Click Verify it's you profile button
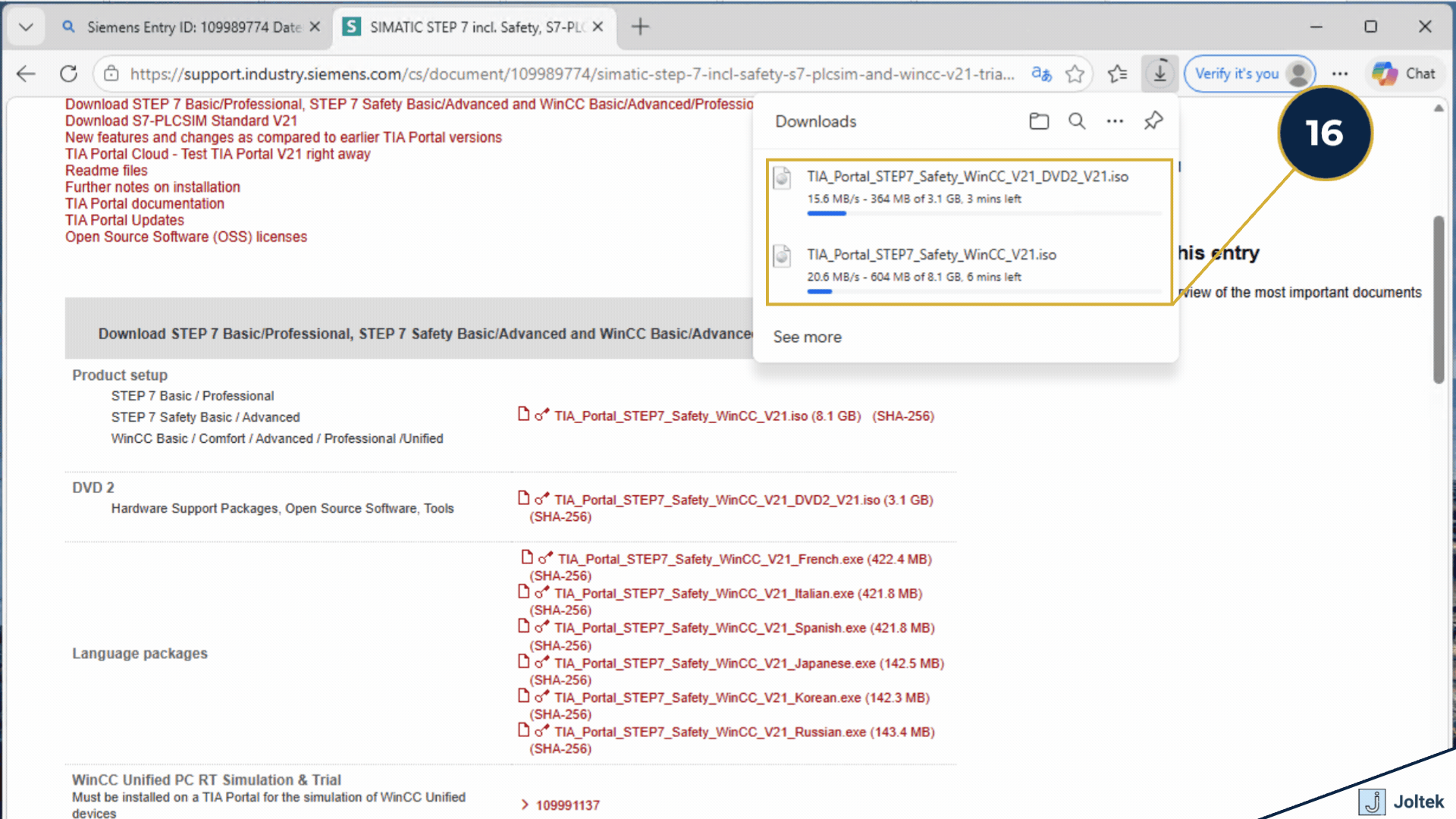This screenshot has height=819, width=1456. 1249,74
